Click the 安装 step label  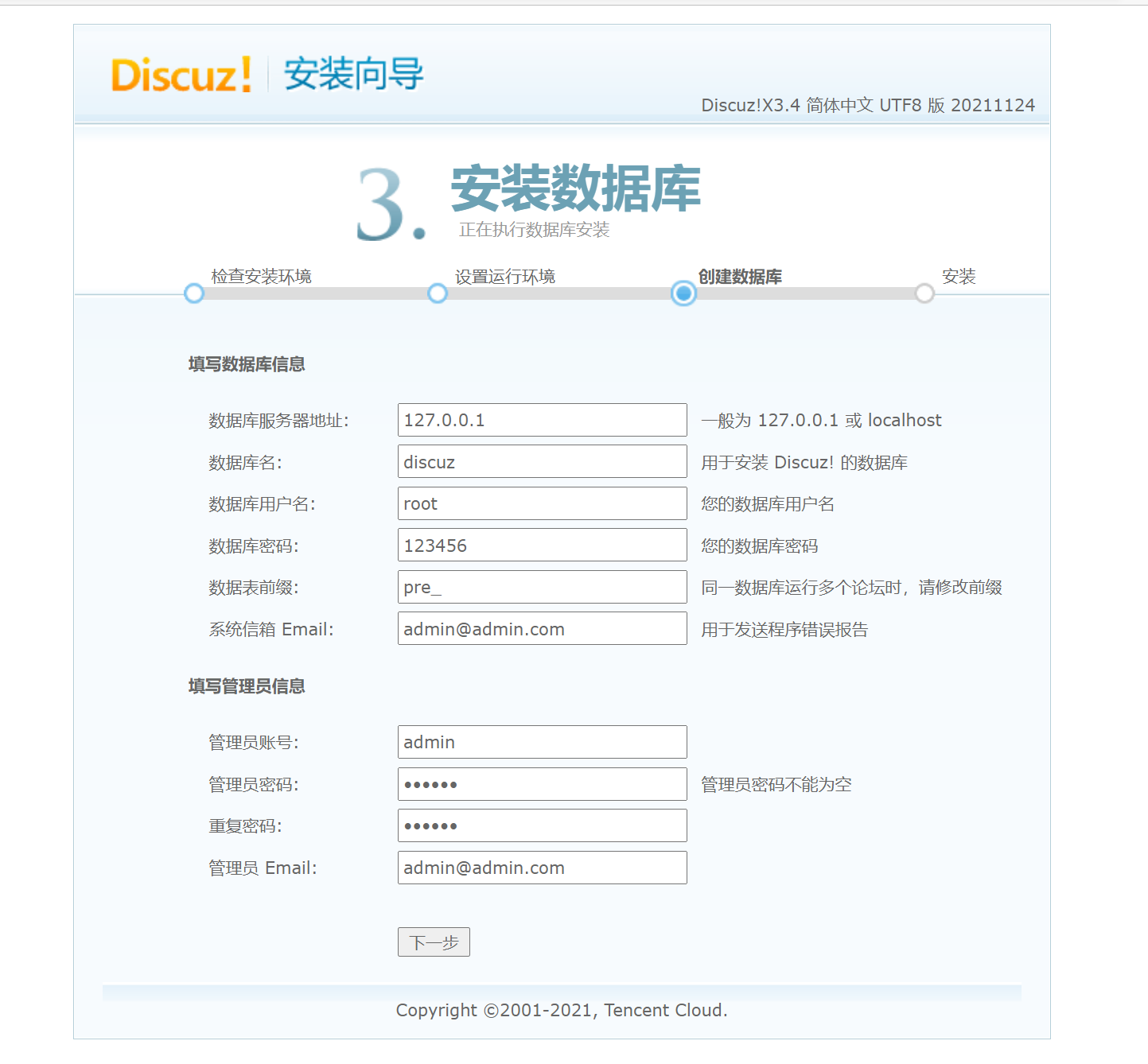(x=959, y=276)
